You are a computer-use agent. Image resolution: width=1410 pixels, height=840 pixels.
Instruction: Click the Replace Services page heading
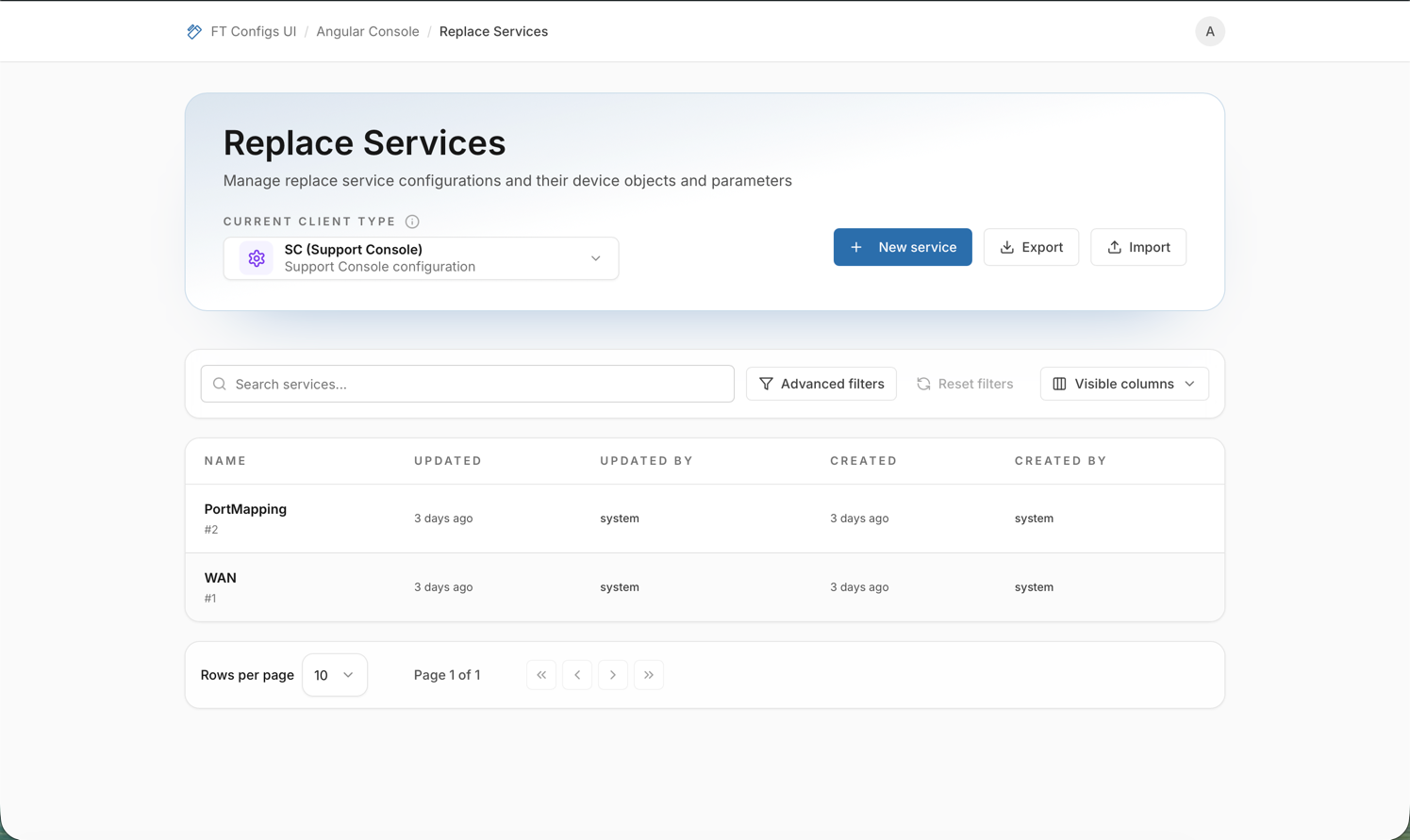pos(364,142)
